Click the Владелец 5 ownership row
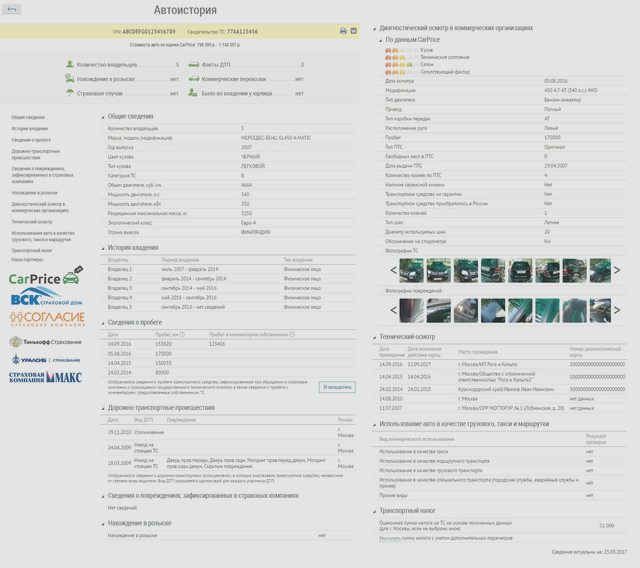This screenshot has height=568, width=640. pyautogui.click(x=228, y=307)
